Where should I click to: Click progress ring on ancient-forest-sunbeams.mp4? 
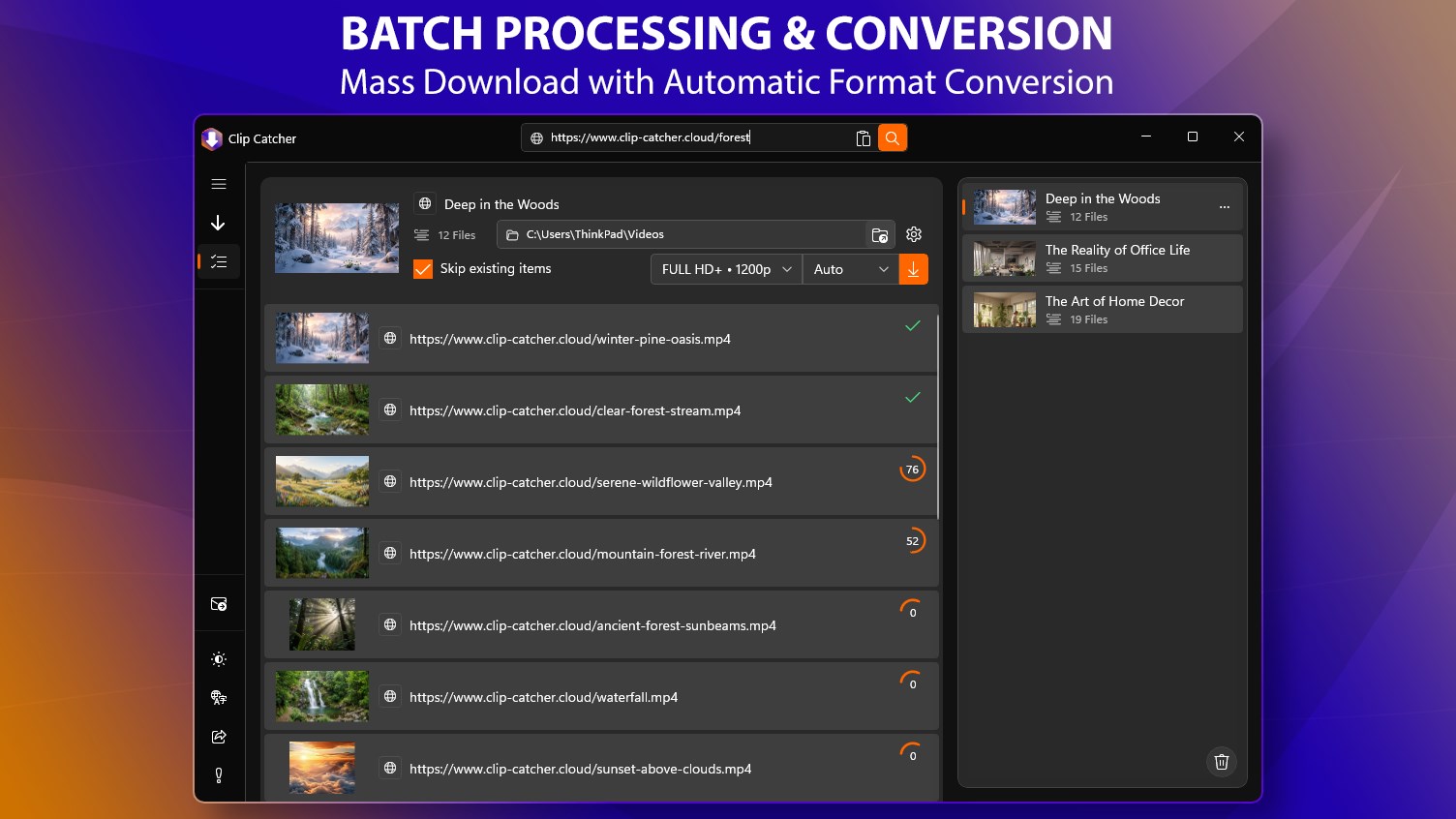tap(911, 610)
